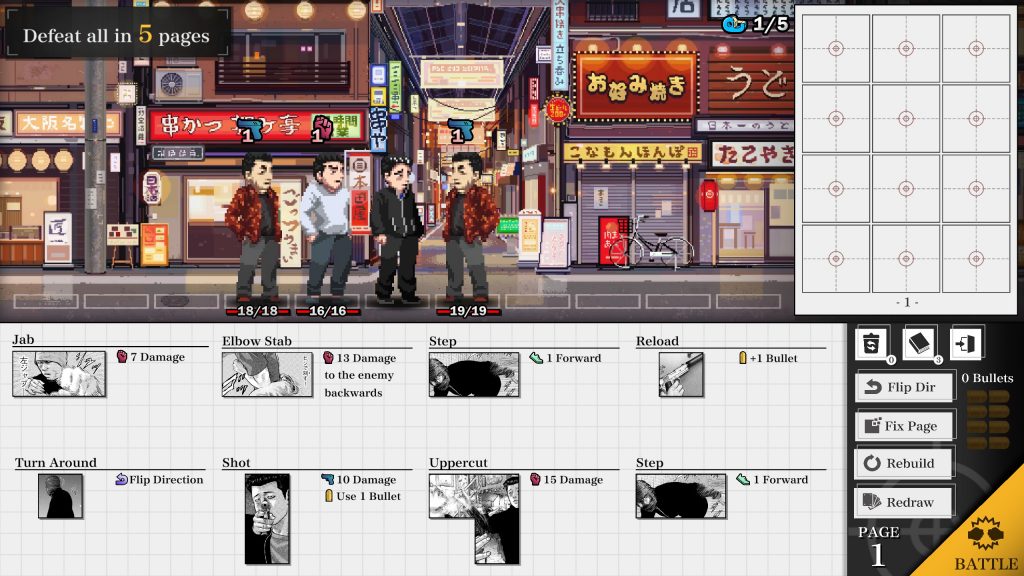The image size is (1024, 576).
Task: Pick the Reload card gun image
Action: [x=681, y=374]
